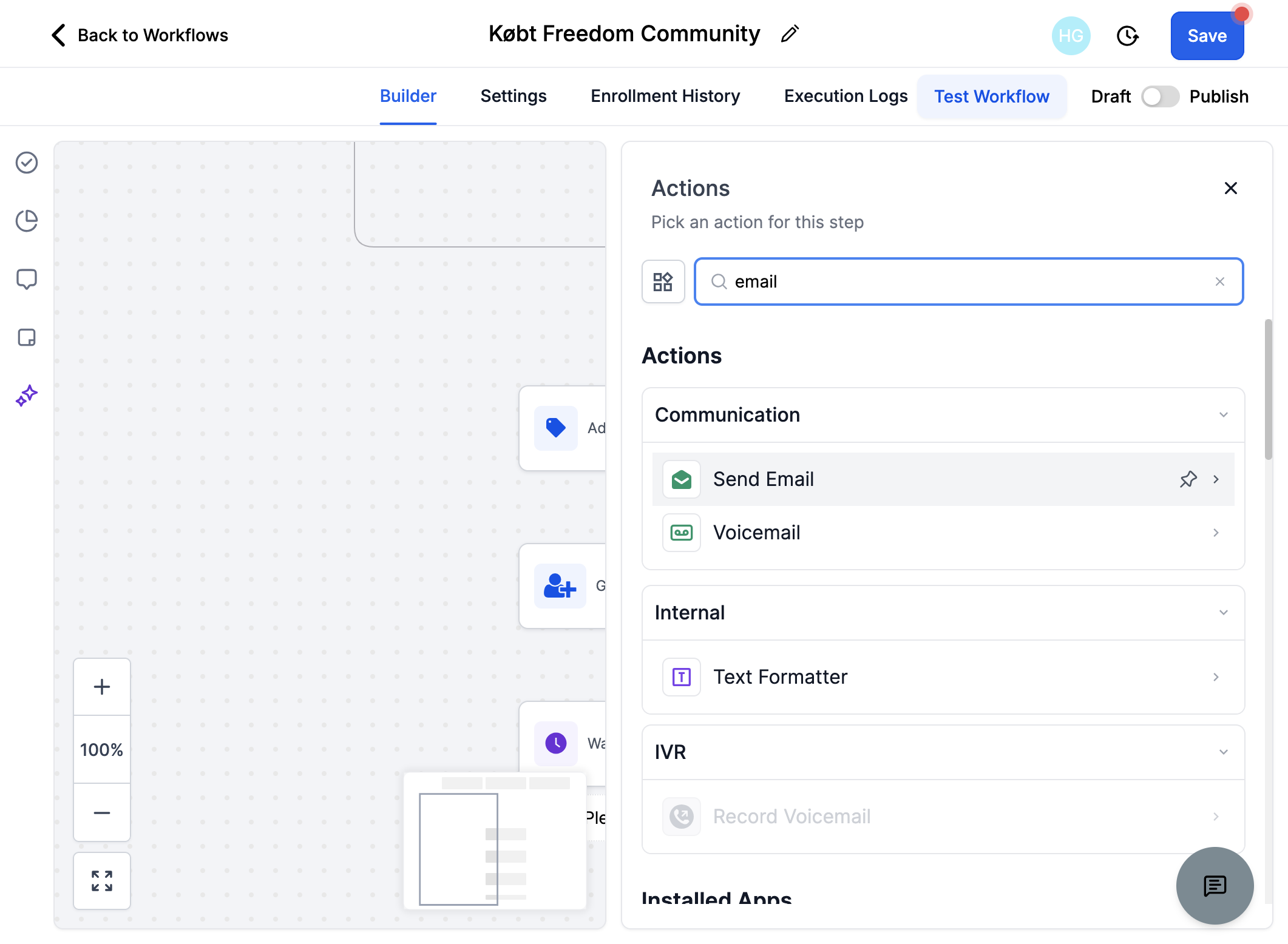
Task: Toggle the Draft/Publish switch
Action: 1160,96
